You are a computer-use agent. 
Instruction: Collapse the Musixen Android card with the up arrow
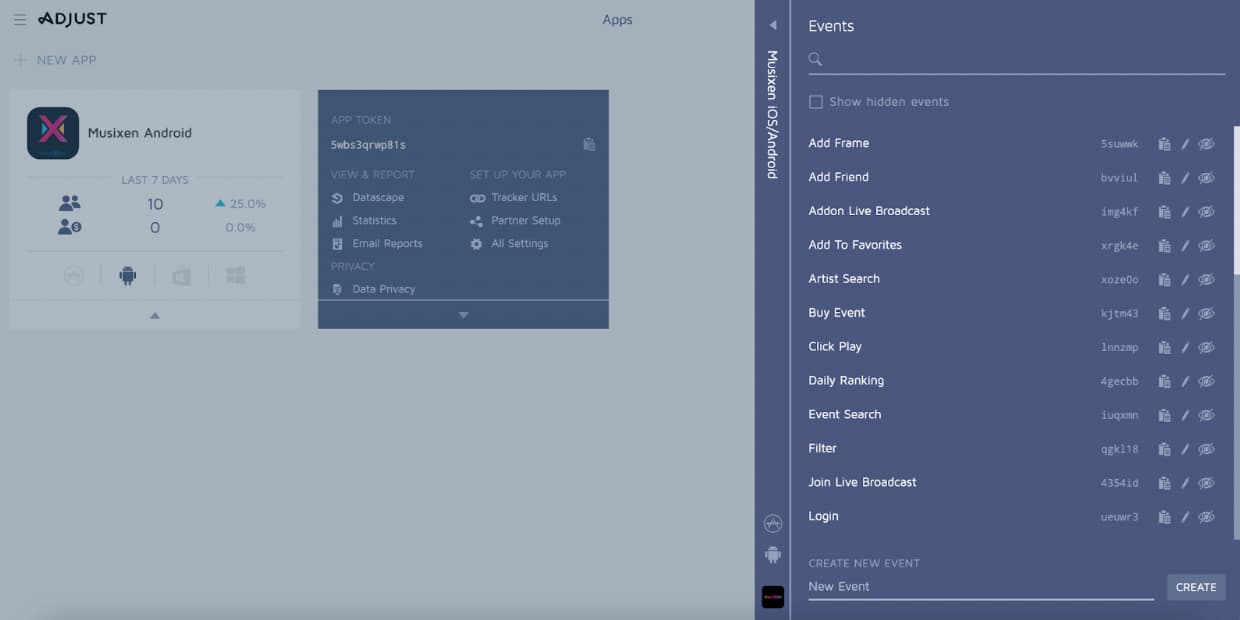pos(154,315)
